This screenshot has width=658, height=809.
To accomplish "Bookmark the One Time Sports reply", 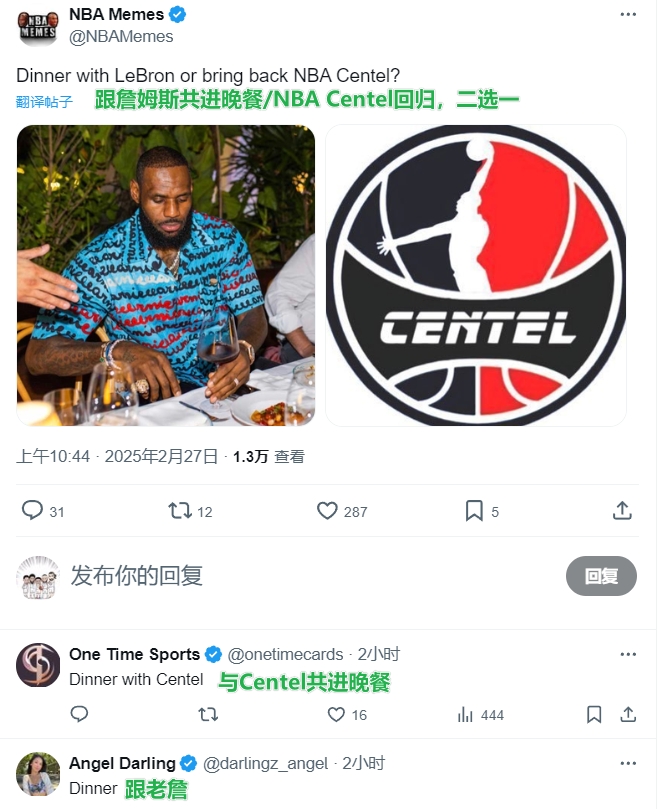I will tap(594, 715).
